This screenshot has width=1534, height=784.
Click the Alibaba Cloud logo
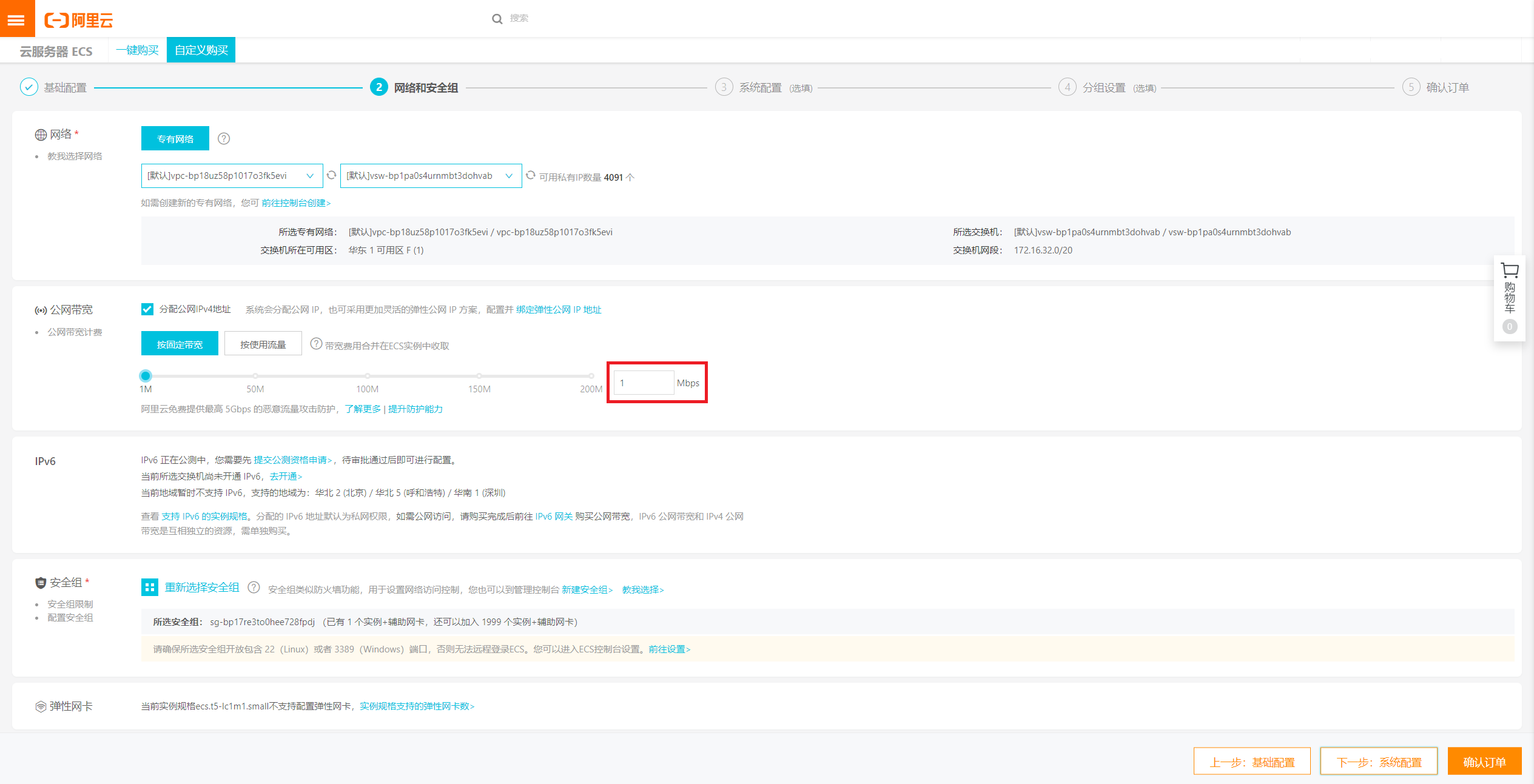(79, 20)
